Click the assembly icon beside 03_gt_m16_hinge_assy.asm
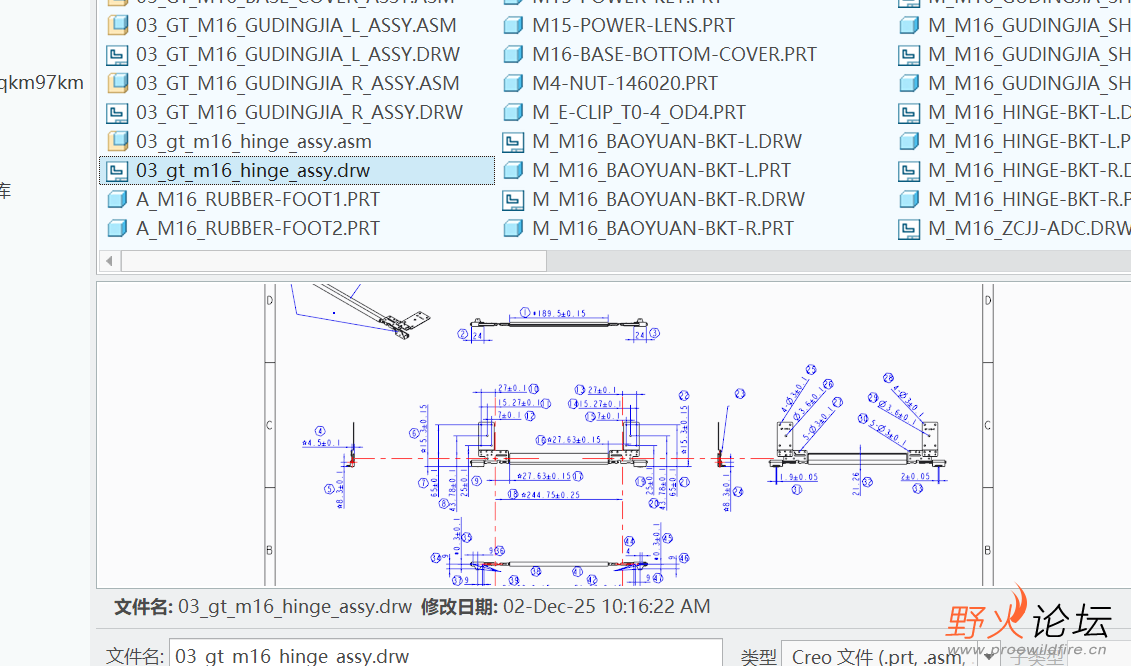1131x666 pixels. pyautogui.click(x=117, y=141)
